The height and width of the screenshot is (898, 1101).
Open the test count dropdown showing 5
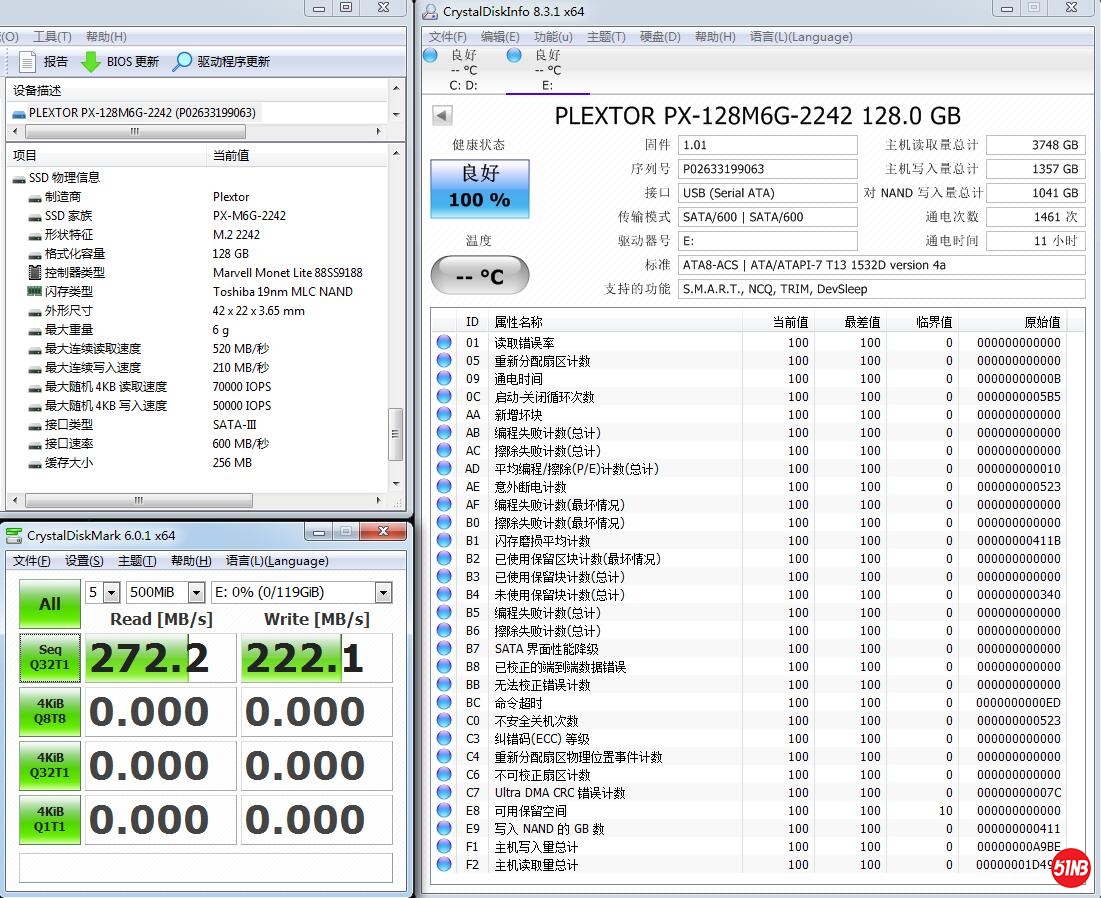click(x=112, y=593)
